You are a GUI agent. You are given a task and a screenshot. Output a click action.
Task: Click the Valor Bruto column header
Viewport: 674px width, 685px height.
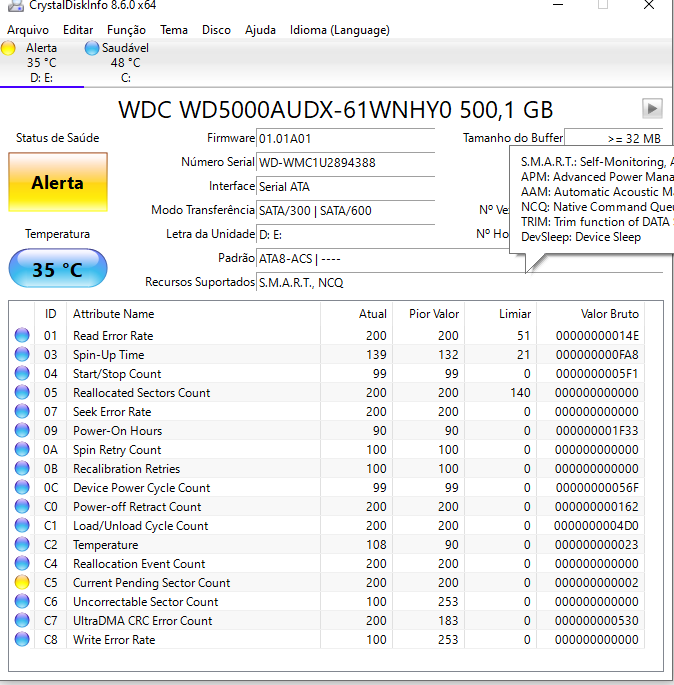click(591, 314)
